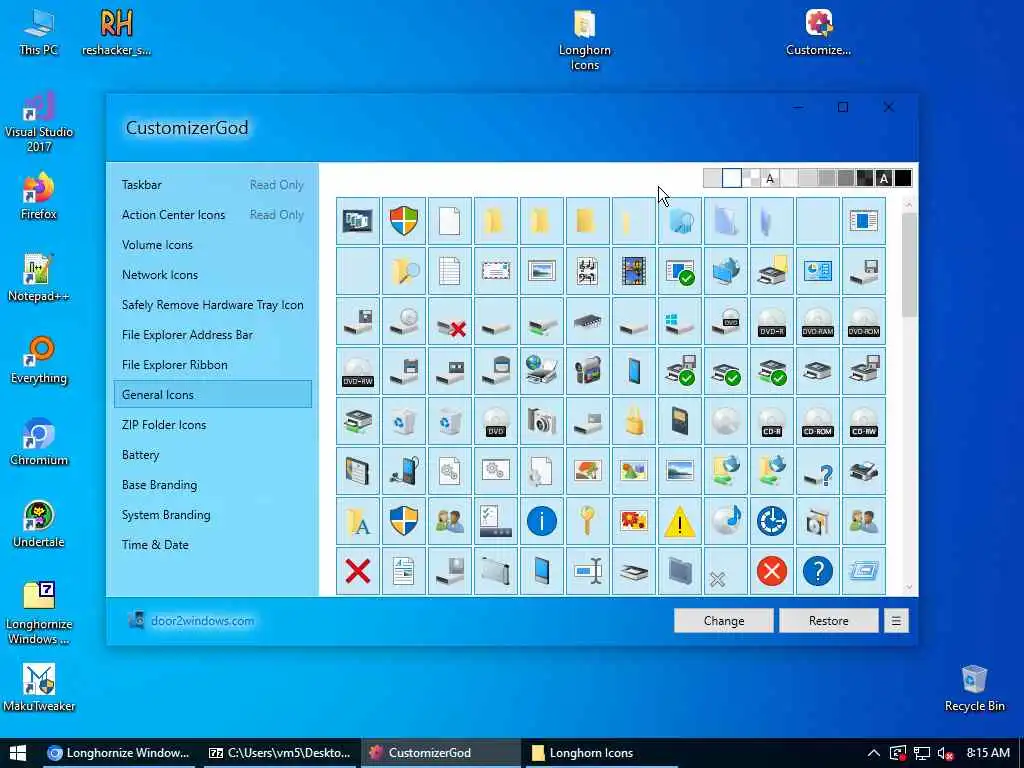
Task: Open the Network Icons category
Action: (212, 275)
